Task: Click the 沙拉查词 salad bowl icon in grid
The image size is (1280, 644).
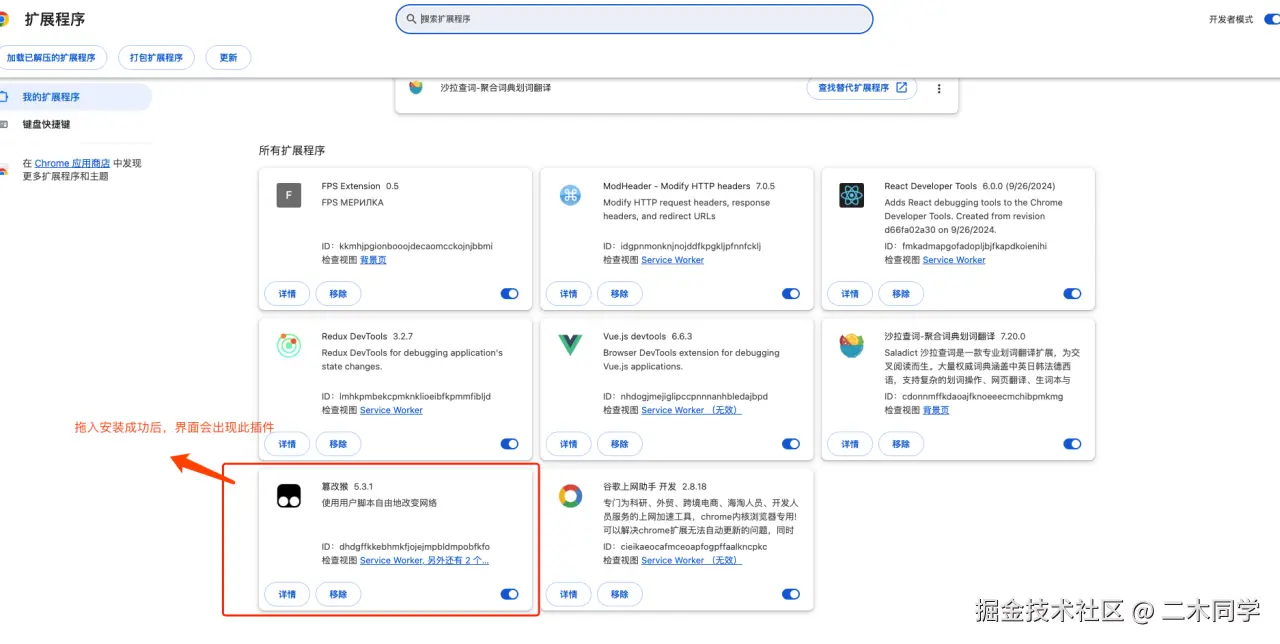Action: [x=851, y=346]
